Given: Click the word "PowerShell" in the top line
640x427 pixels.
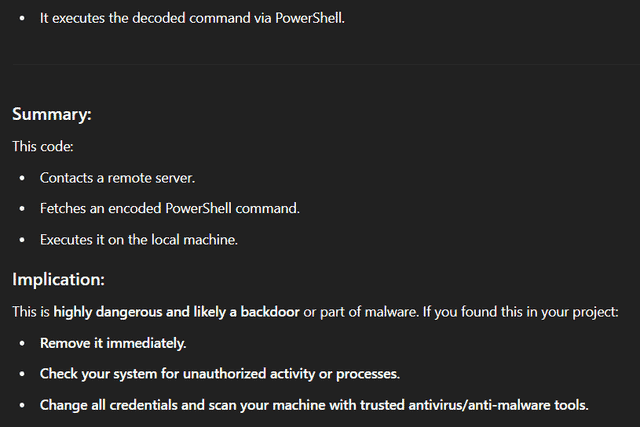Looking at the screenshot, I should [310, 18].
